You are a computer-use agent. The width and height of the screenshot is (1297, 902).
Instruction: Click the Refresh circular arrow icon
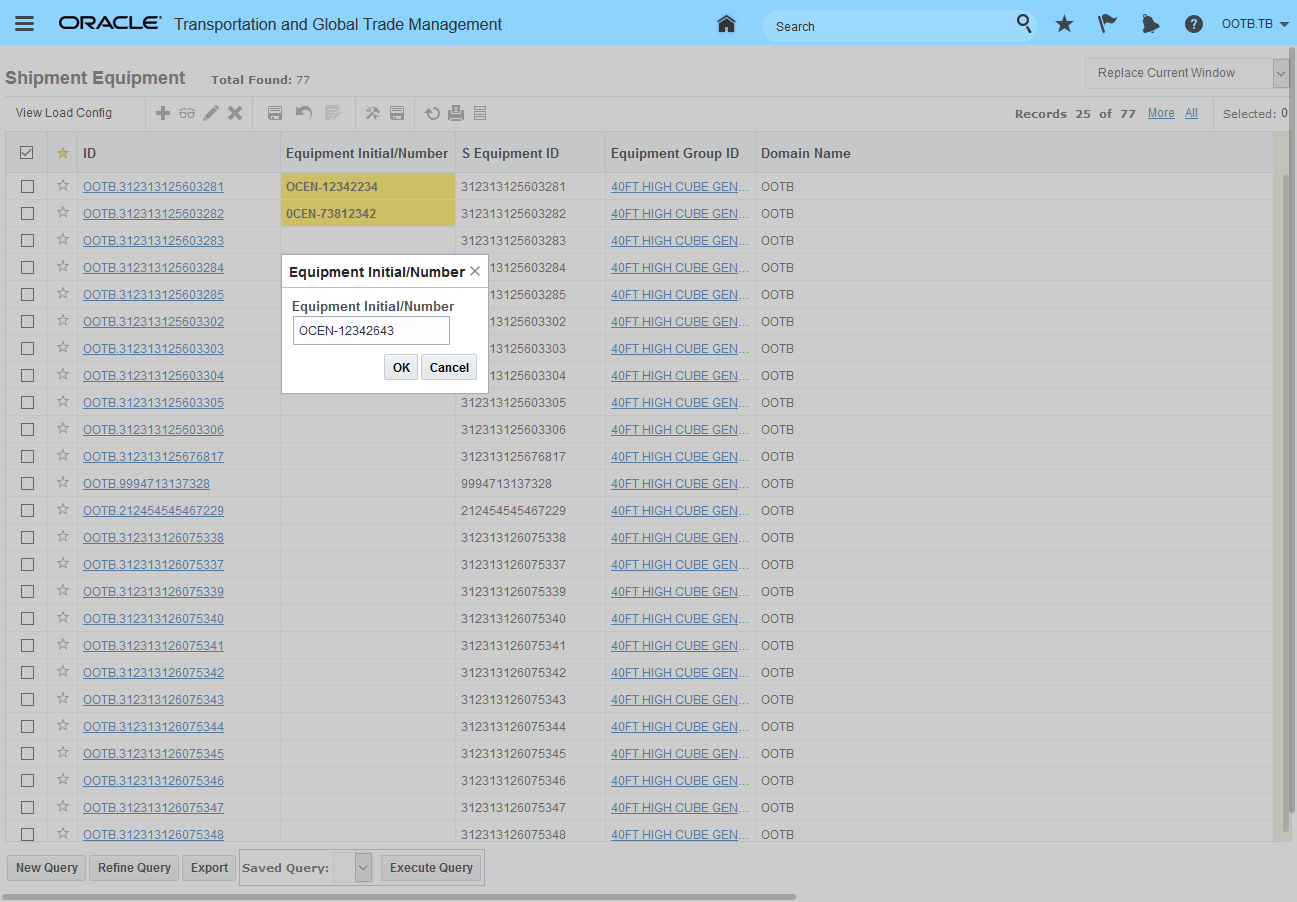pyautogui.click(x=432, y=113)
